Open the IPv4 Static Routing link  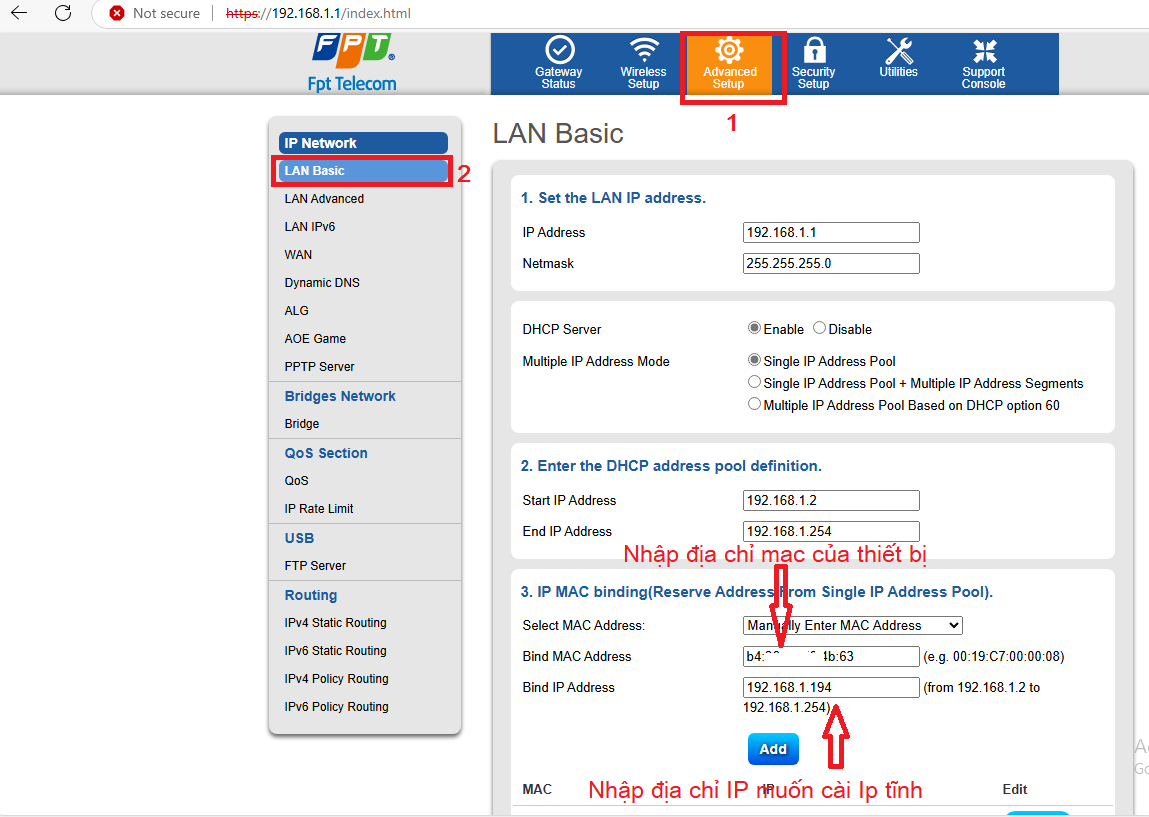(x=335, y=623)
